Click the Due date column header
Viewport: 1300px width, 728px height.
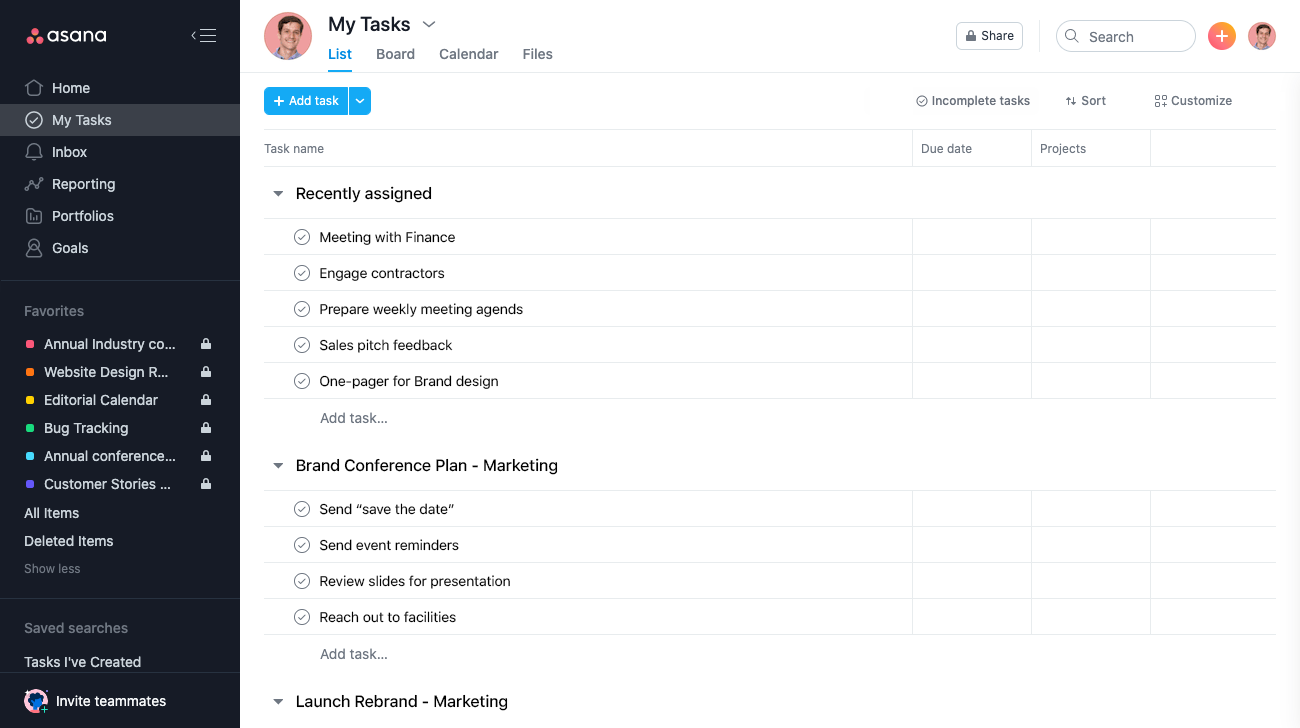click(x=946, y=149)
